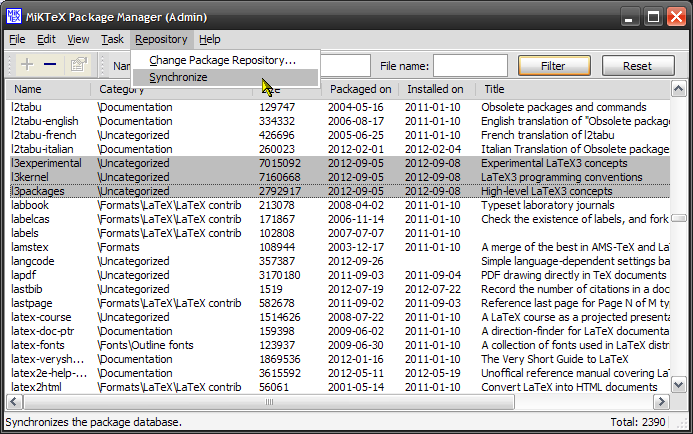The image size is (693, 434).
Task: Click the vertical scrollbar up arrow
Action: 678,89
